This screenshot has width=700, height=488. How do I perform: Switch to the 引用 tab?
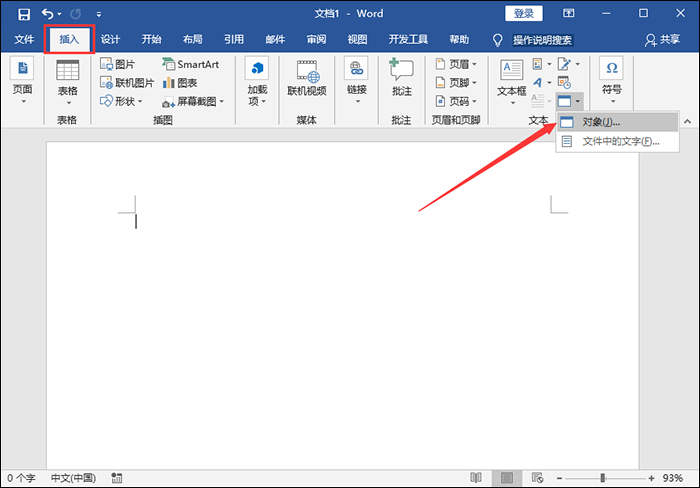point(233,40)
